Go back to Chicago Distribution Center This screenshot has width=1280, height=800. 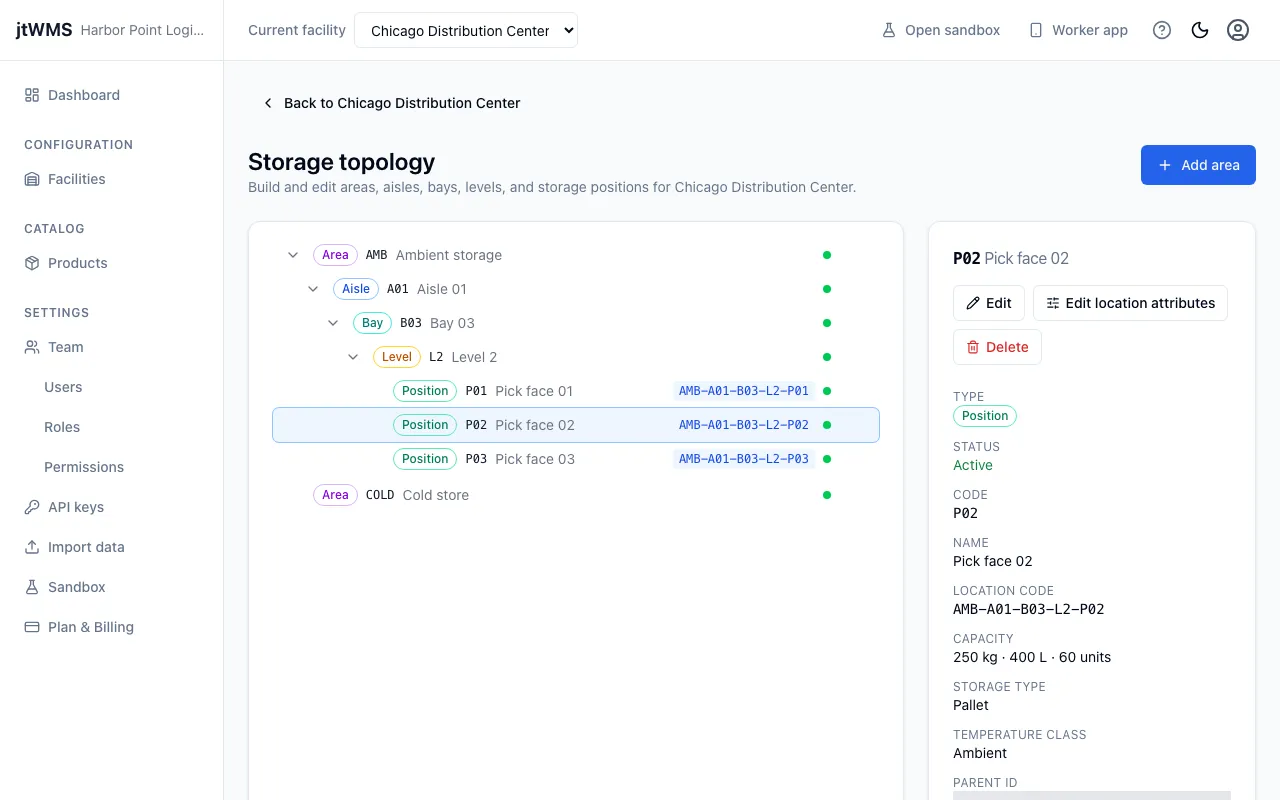click(x=392, y=103)
